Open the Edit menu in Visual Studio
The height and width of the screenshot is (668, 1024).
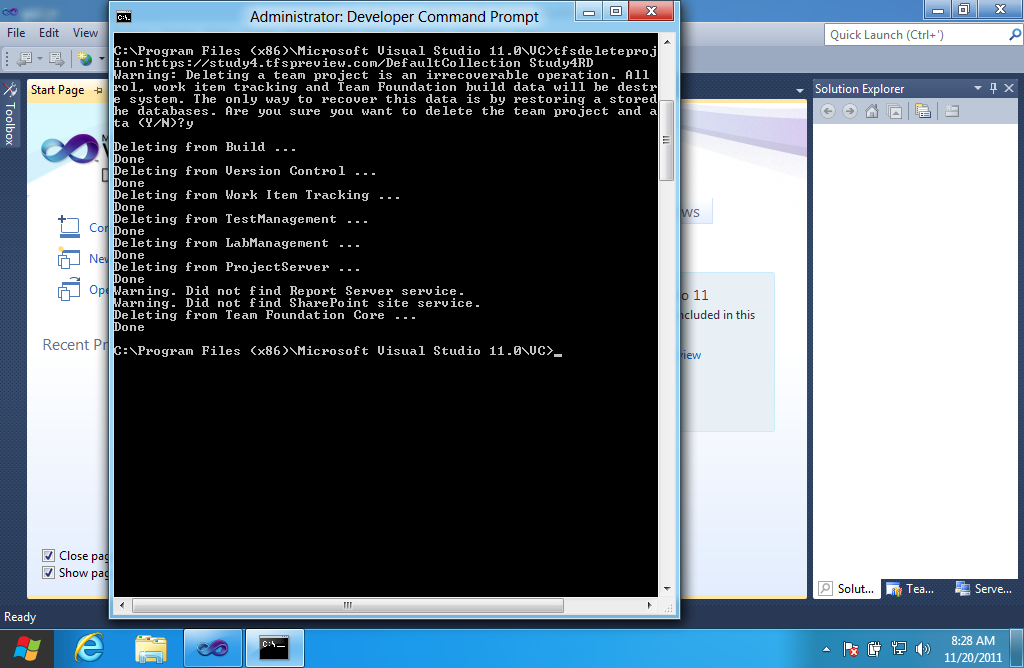point(48,33)
